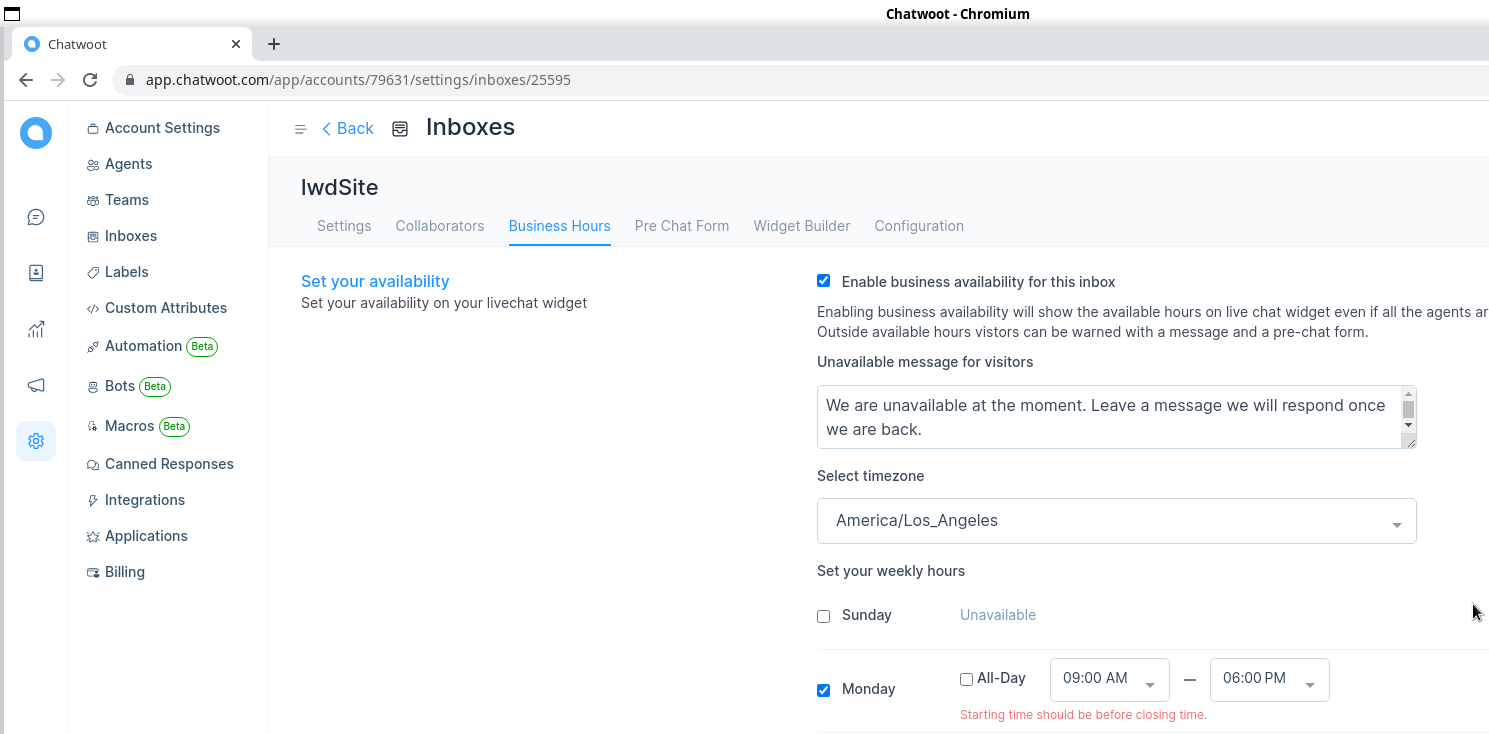The image size is (1489, 734).
Task: View Reports with the graph icon
Action: [x=36, y=328]
